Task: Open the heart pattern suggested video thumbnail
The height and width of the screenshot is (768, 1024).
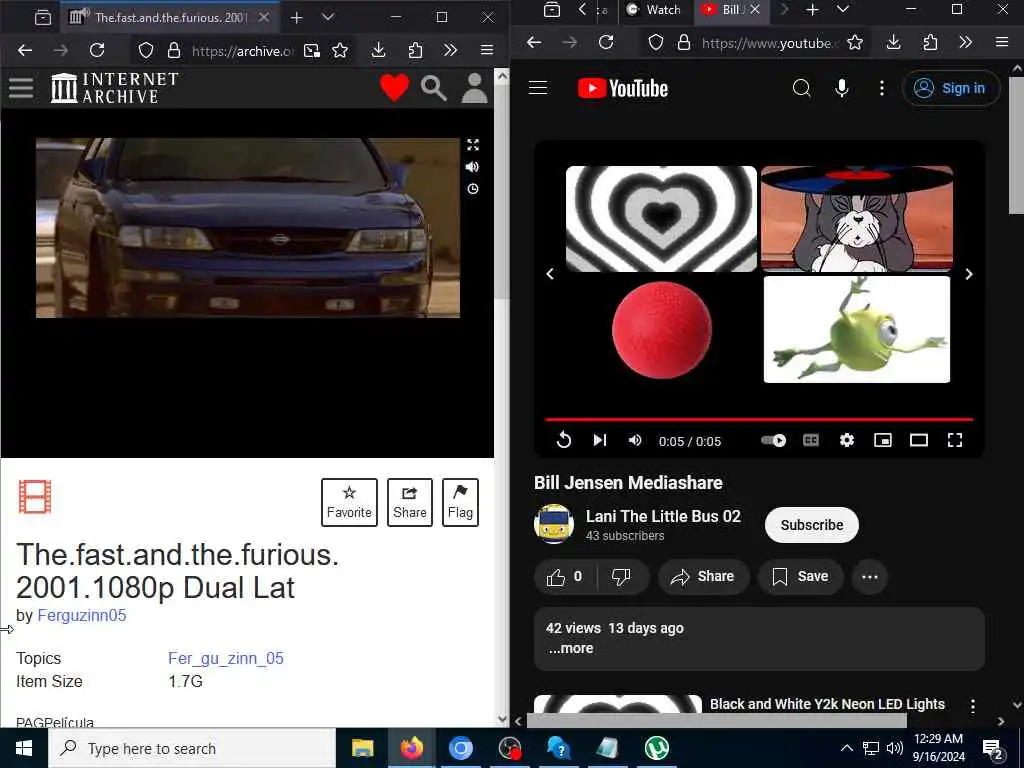Action: 661,219
